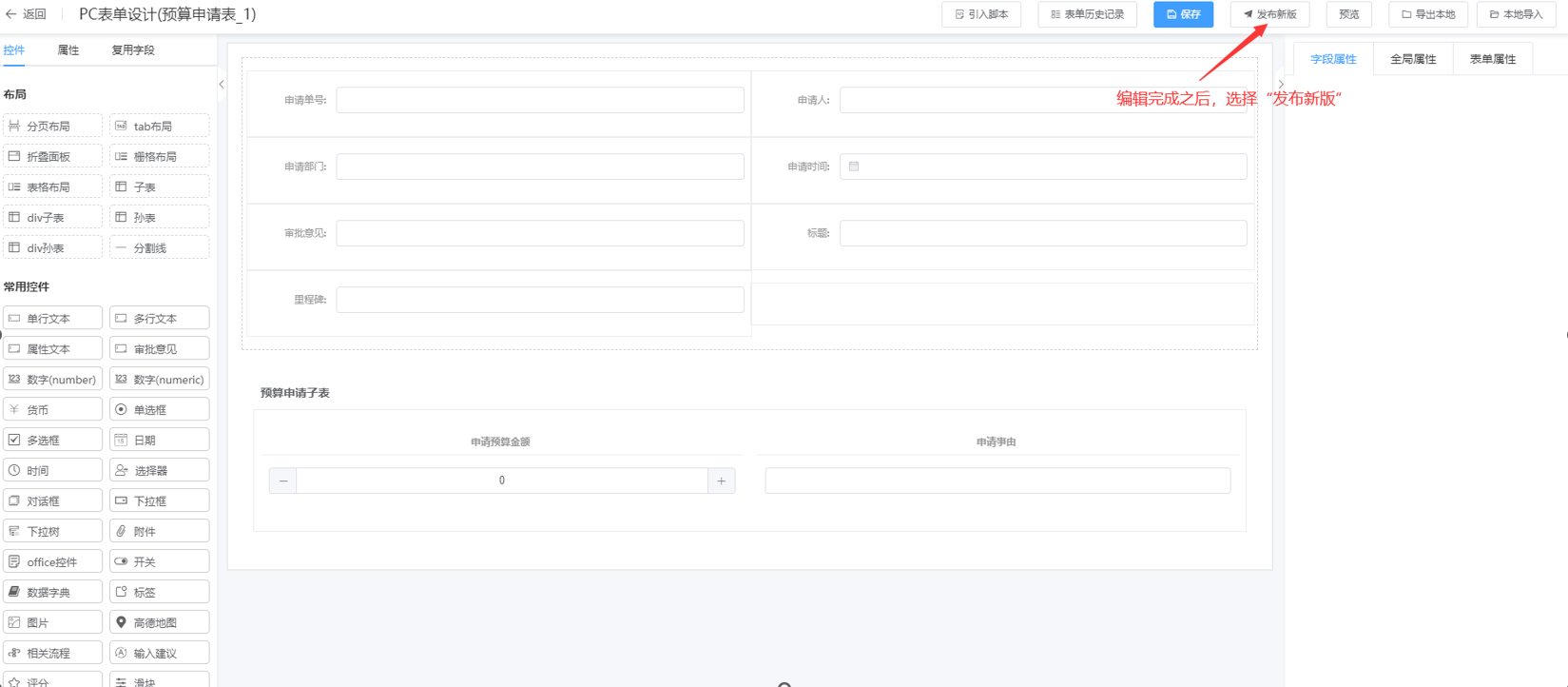Choose the 单选框 radio control
1568x687 pixels.
click(x=160, y=409)
